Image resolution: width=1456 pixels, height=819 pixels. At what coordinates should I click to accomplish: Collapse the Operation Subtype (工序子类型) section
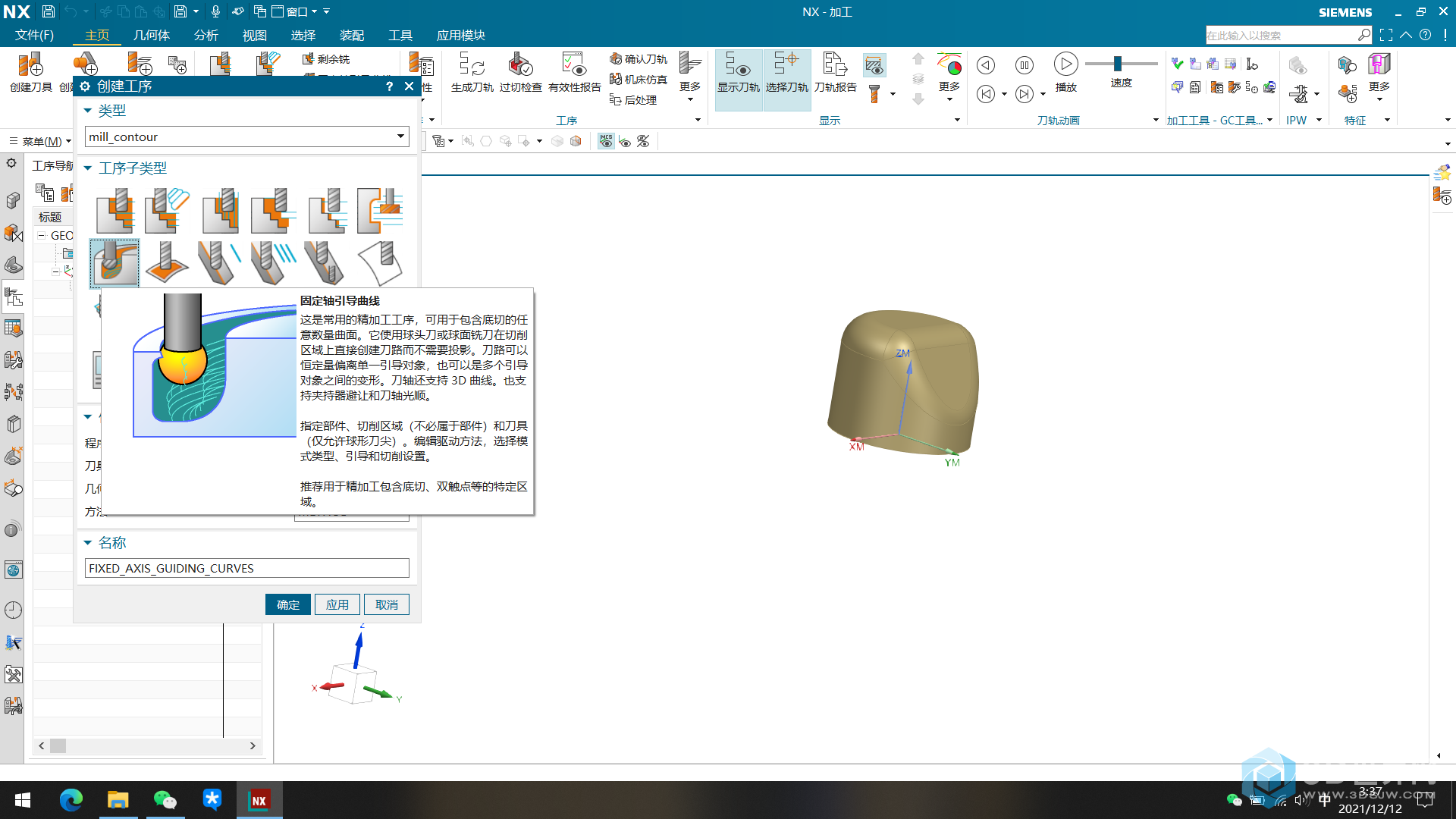click(88, 168)
